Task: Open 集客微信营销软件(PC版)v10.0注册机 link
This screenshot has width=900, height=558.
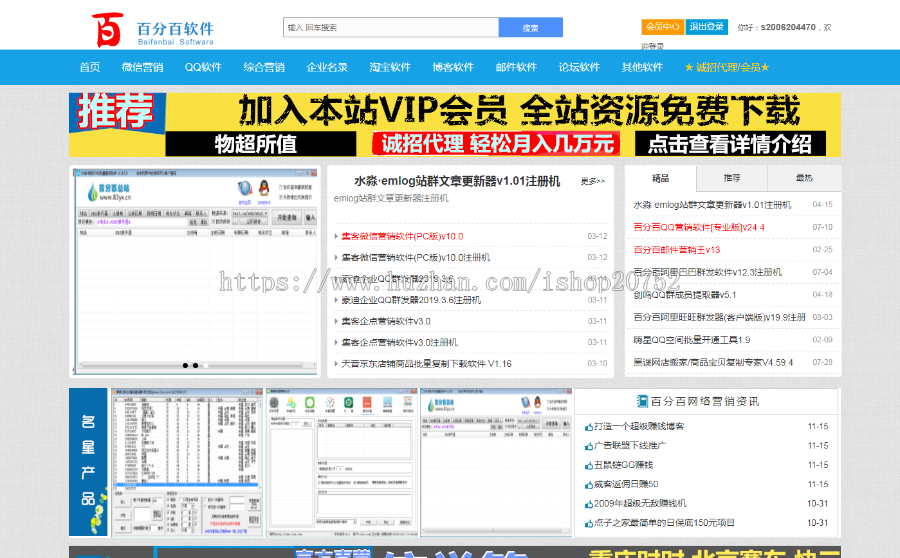Action: pyautogui.click(x=416, y=257)
